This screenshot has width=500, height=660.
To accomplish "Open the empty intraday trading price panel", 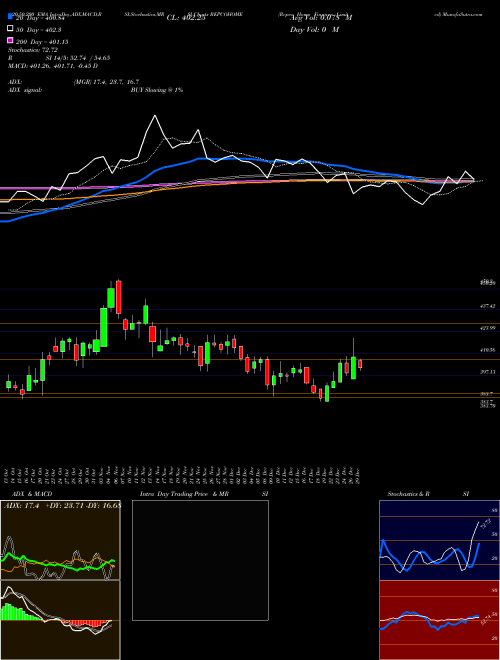I will click(200, 560).
